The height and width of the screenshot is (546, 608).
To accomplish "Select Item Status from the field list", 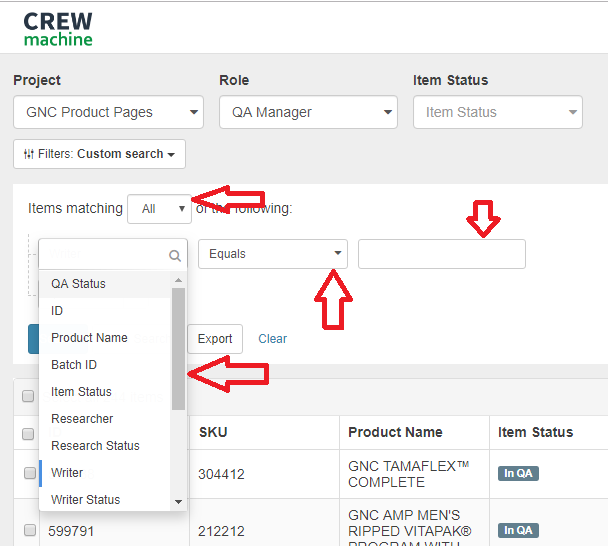I will click(x=105, y=392).
